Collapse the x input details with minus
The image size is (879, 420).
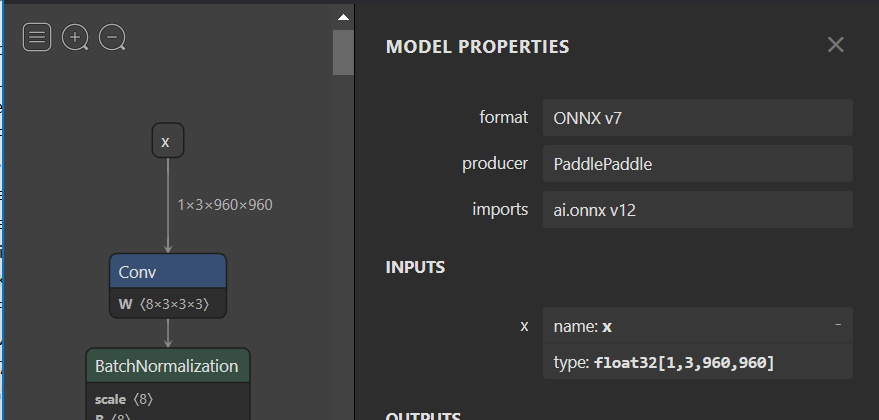point(837,325)
